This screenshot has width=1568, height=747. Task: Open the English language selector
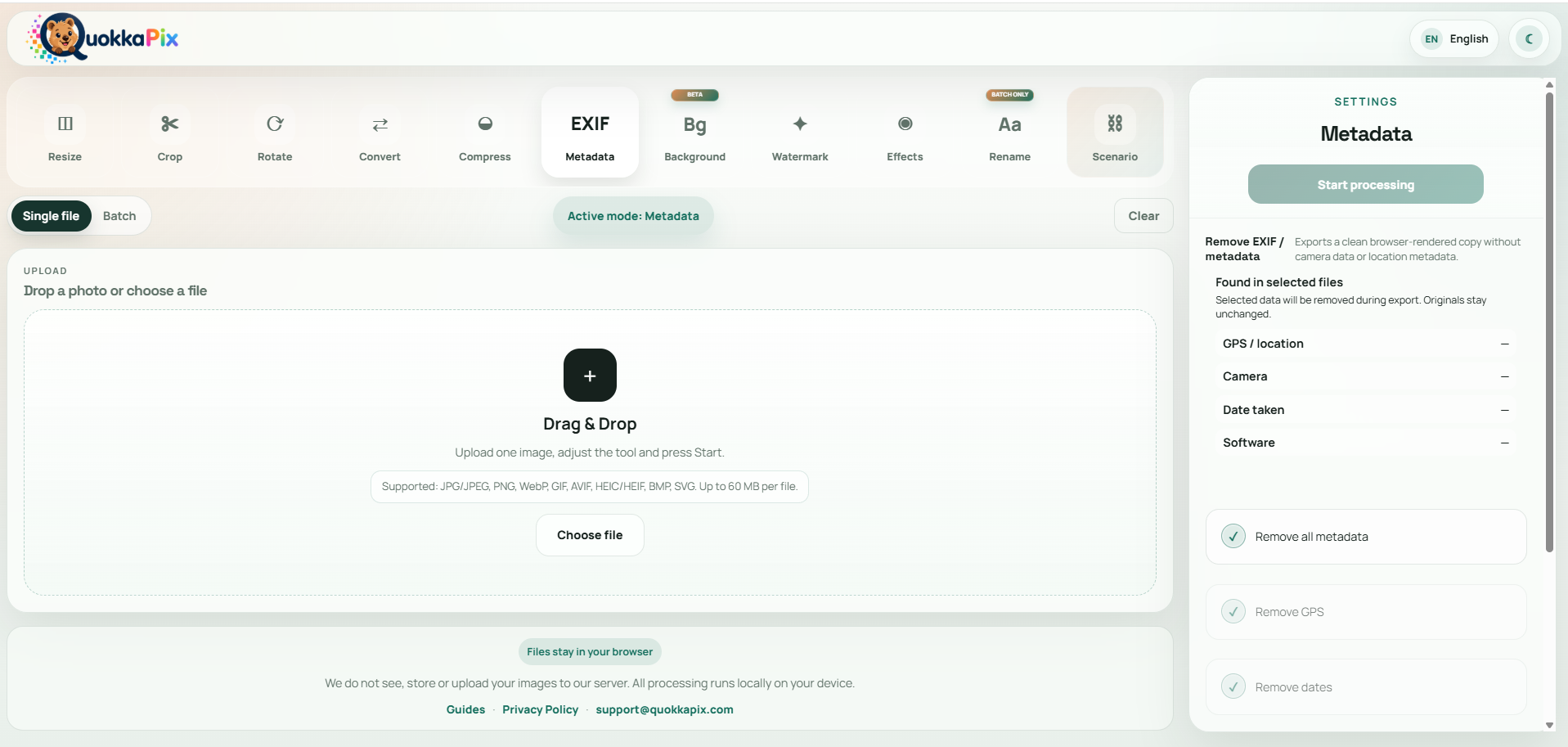(x=1453, y=38)
